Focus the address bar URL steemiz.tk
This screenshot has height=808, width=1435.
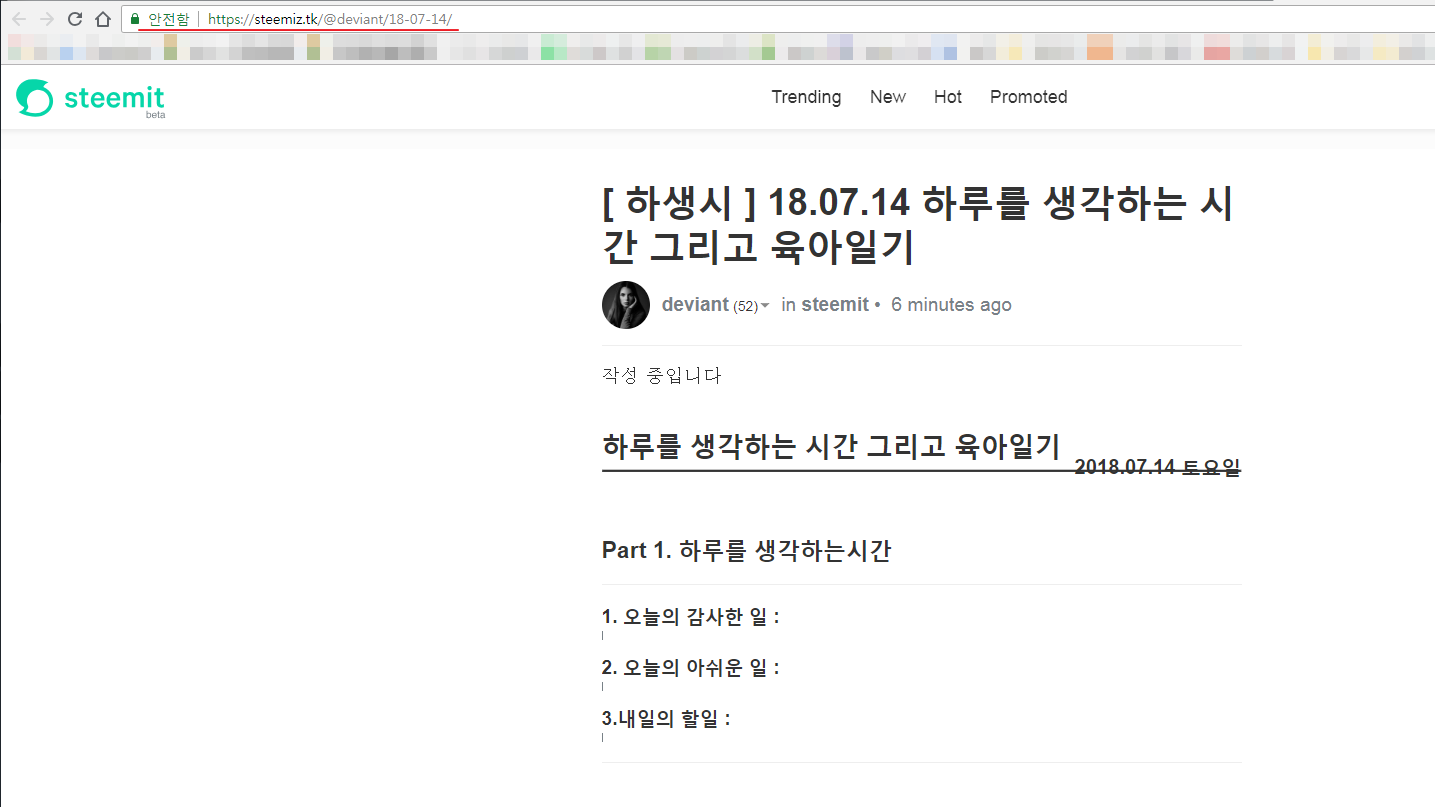click(x=330, y=19)
